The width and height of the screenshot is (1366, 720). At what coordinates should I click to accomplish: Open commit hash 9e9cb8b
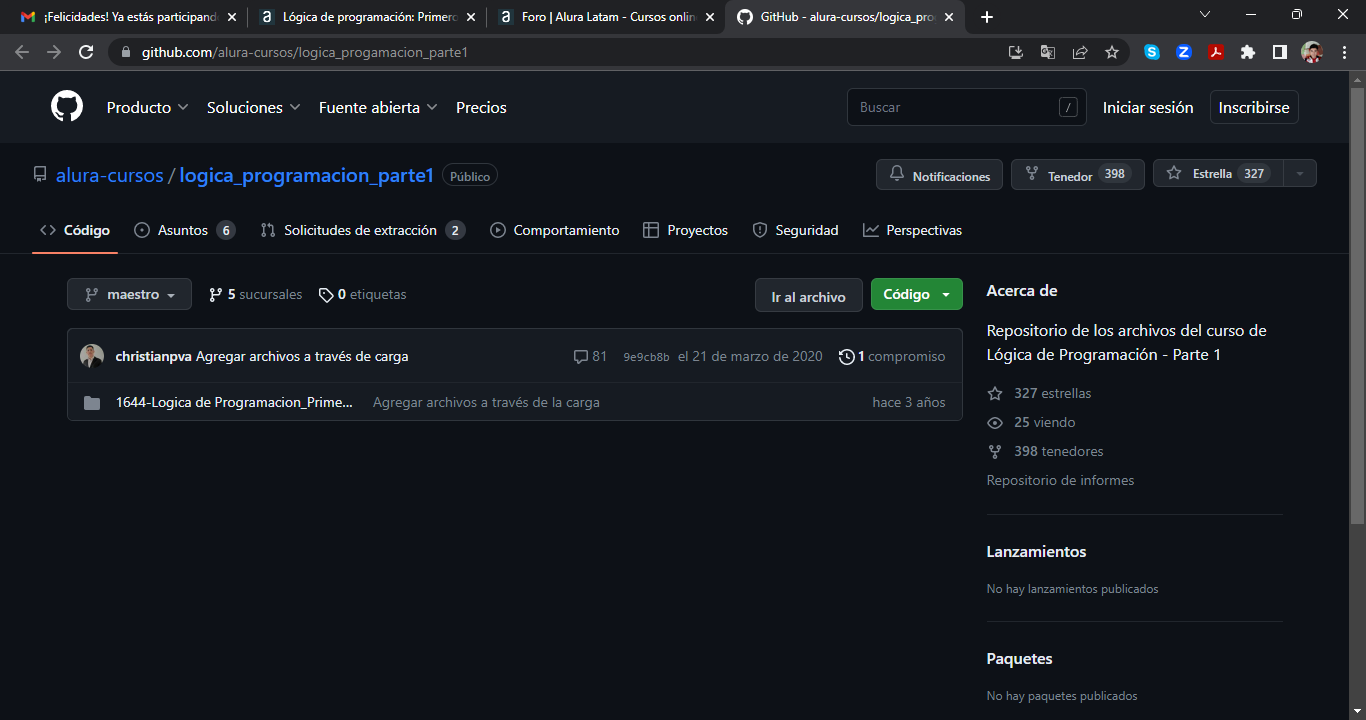(646, 357)
